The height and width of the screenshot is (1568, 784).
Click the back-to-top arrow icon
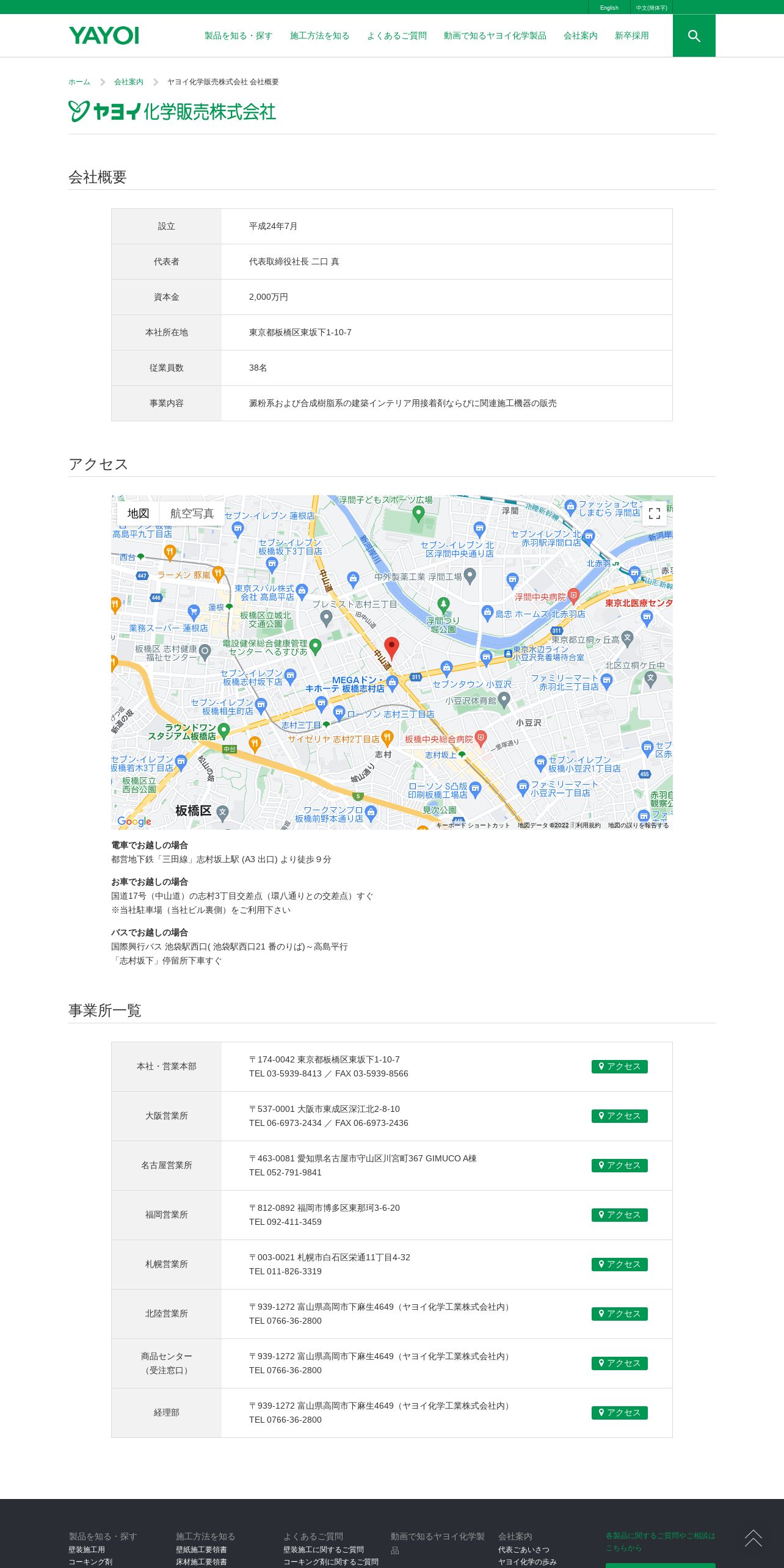753,1537
